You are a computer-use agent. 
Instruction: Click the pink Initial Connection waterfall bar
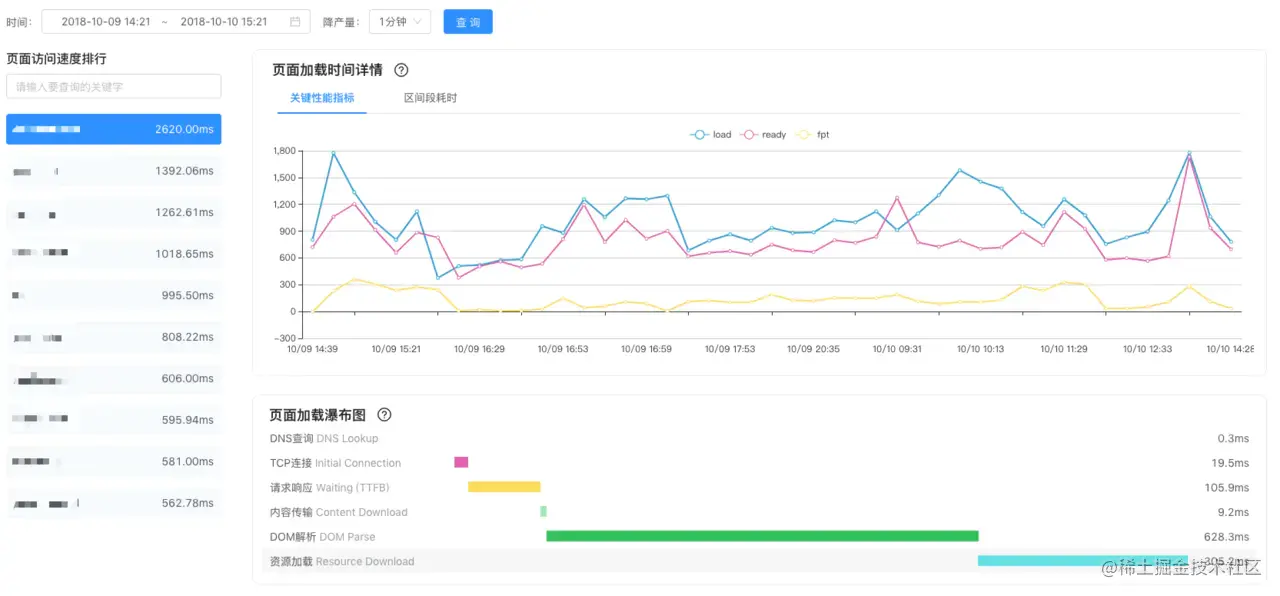461,462
